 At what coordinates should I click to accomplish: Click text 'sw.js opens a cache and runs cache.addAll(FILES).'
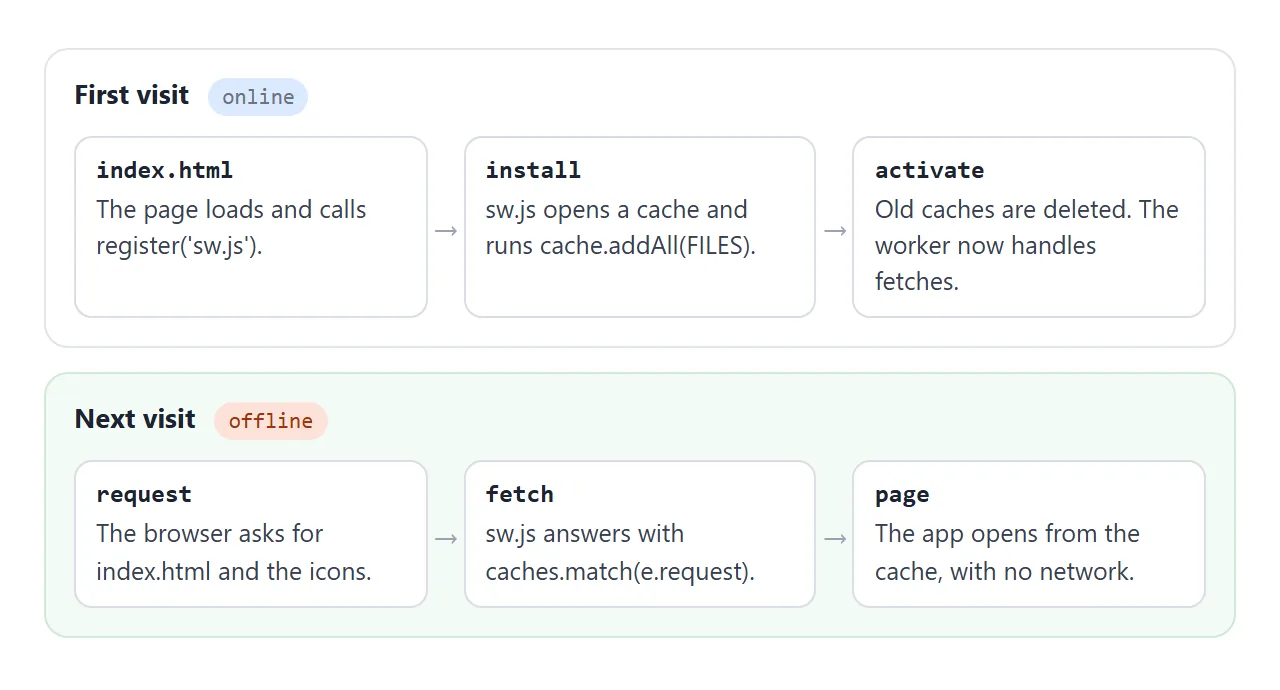click(620, 228)
